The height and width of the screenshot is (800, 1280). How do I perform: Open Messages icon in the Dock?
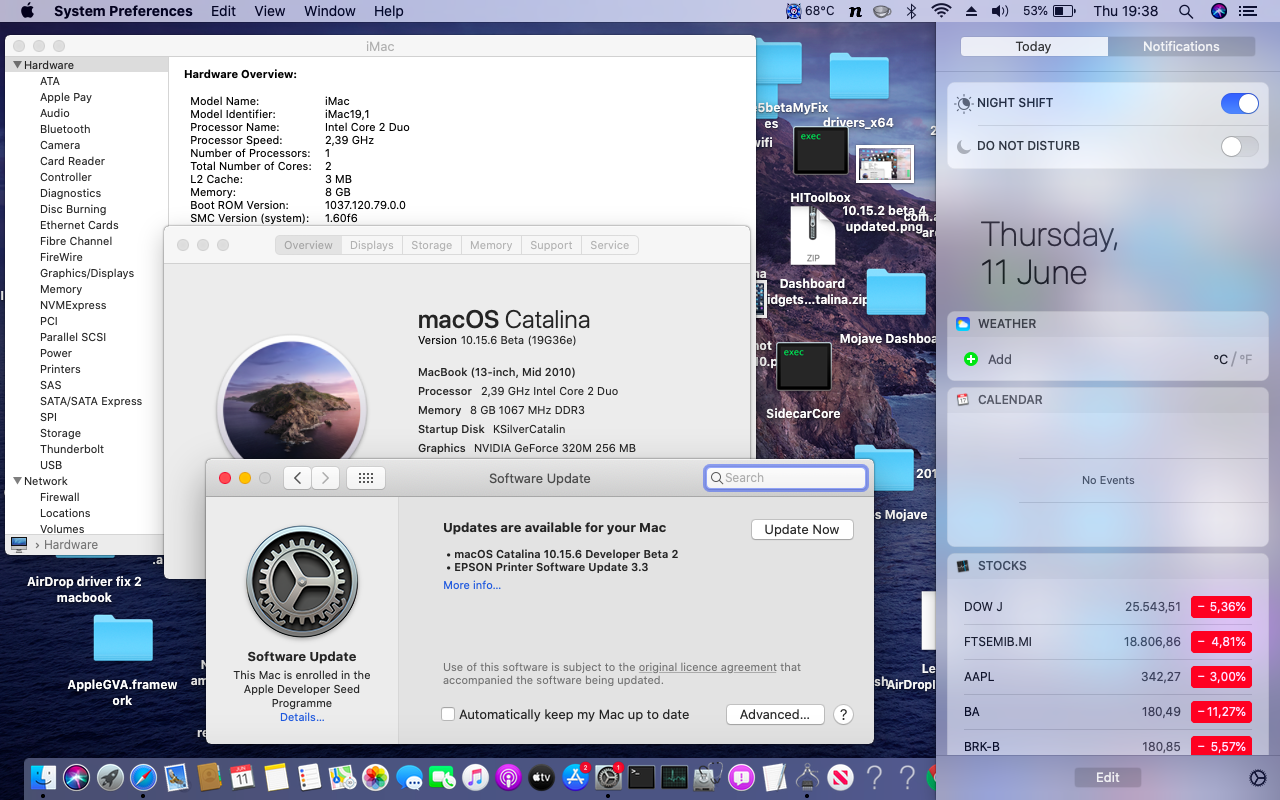click(408, 777)
